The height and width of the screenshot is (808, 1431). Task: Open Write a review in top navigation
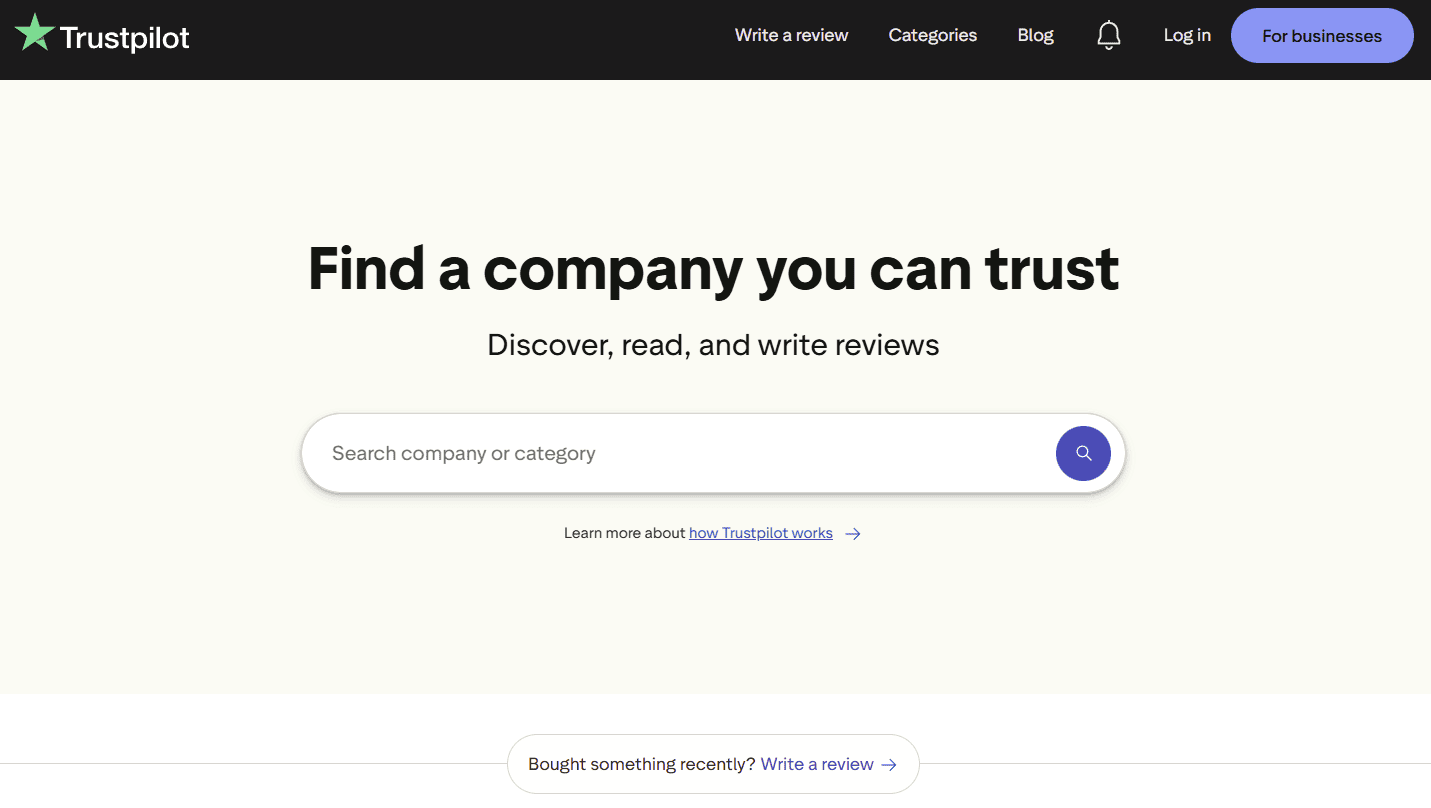(x=791, y=35)
